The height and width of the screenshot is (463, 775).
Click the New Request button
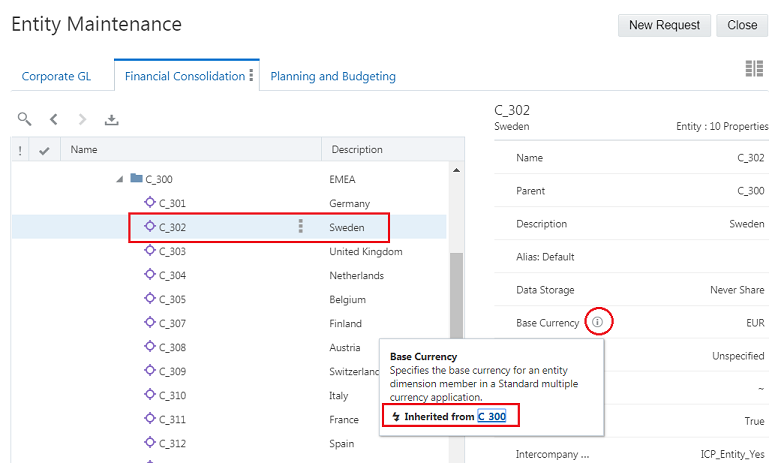[x=664, y=25]
